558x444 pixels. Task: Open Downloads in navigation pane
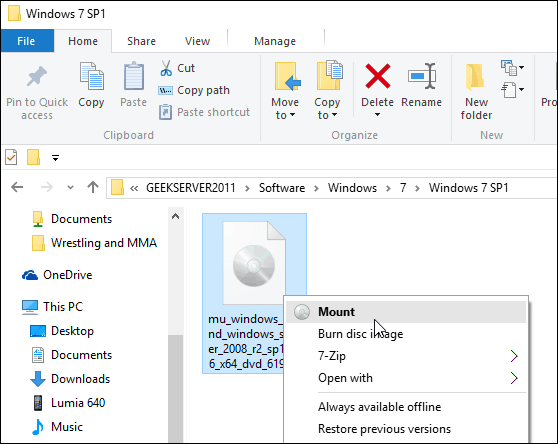(70, 379)
